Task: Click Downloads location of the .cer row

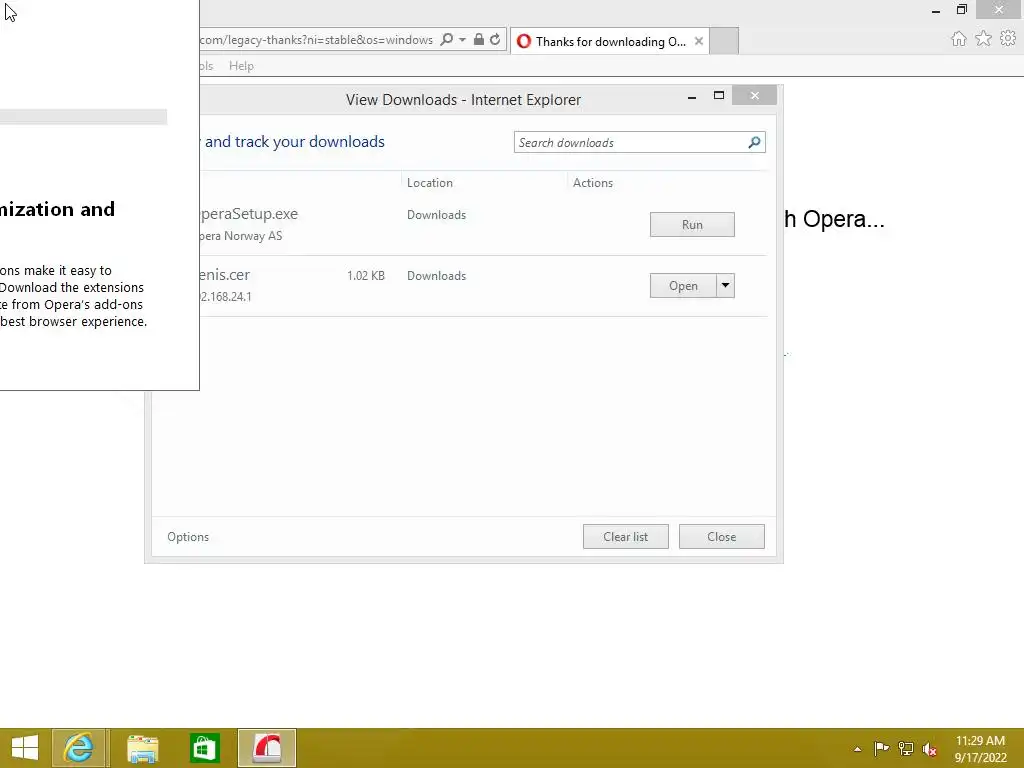Action: click(x=436, y=276)
